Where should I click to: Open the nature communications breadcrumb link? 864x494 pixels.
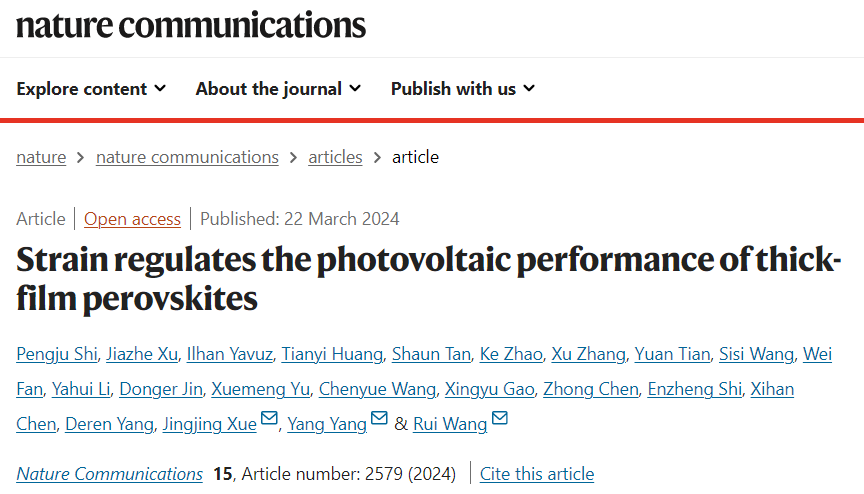click(187, 158)
